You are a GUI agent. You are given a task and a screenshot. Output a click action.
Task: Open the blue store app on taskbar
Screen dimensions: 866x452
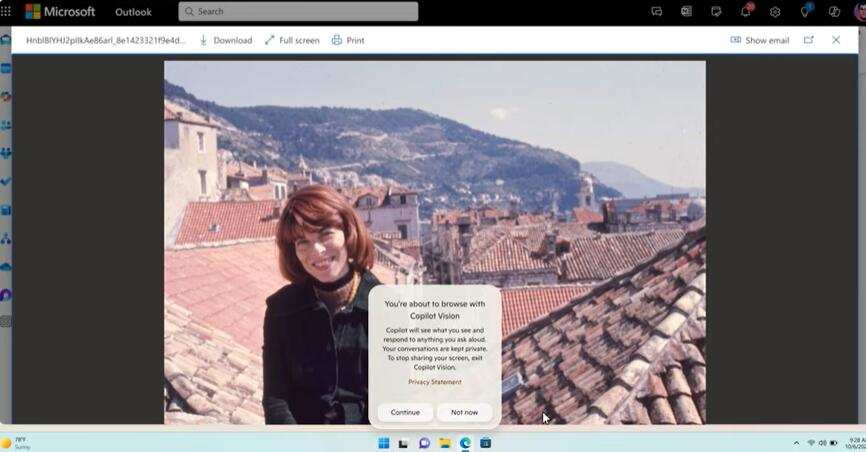click(485, 443)
